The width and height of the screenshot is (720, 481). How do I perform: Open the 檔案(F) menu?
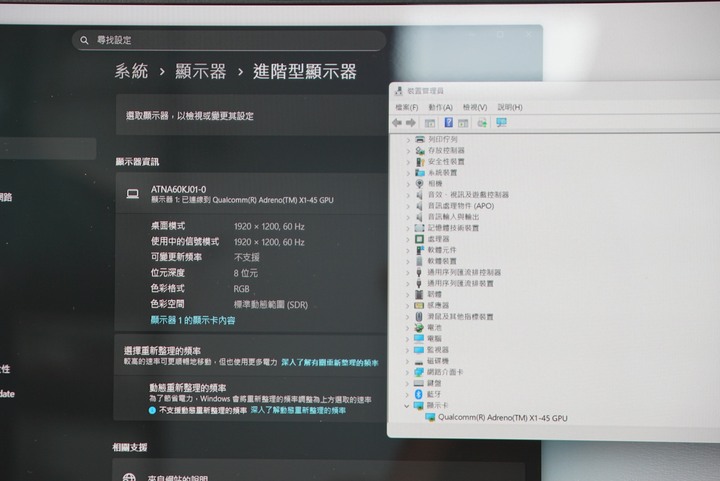pos(406,107)
